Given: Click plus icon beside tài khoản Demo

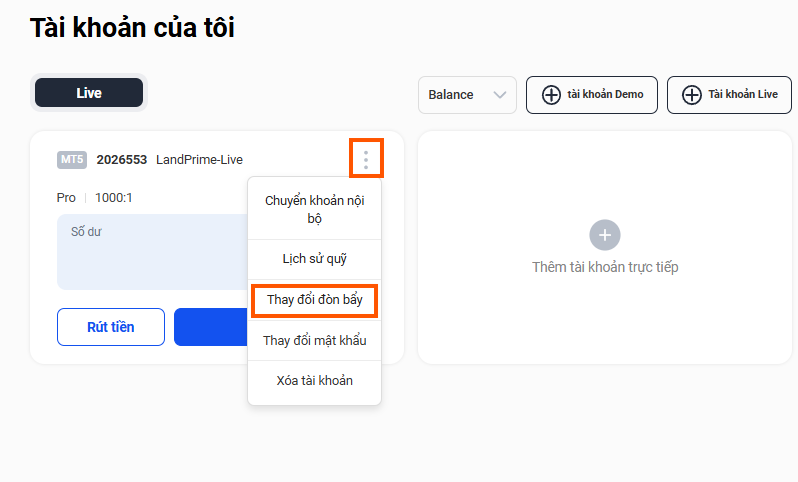Looking at the screenshot, I should 551,95.
